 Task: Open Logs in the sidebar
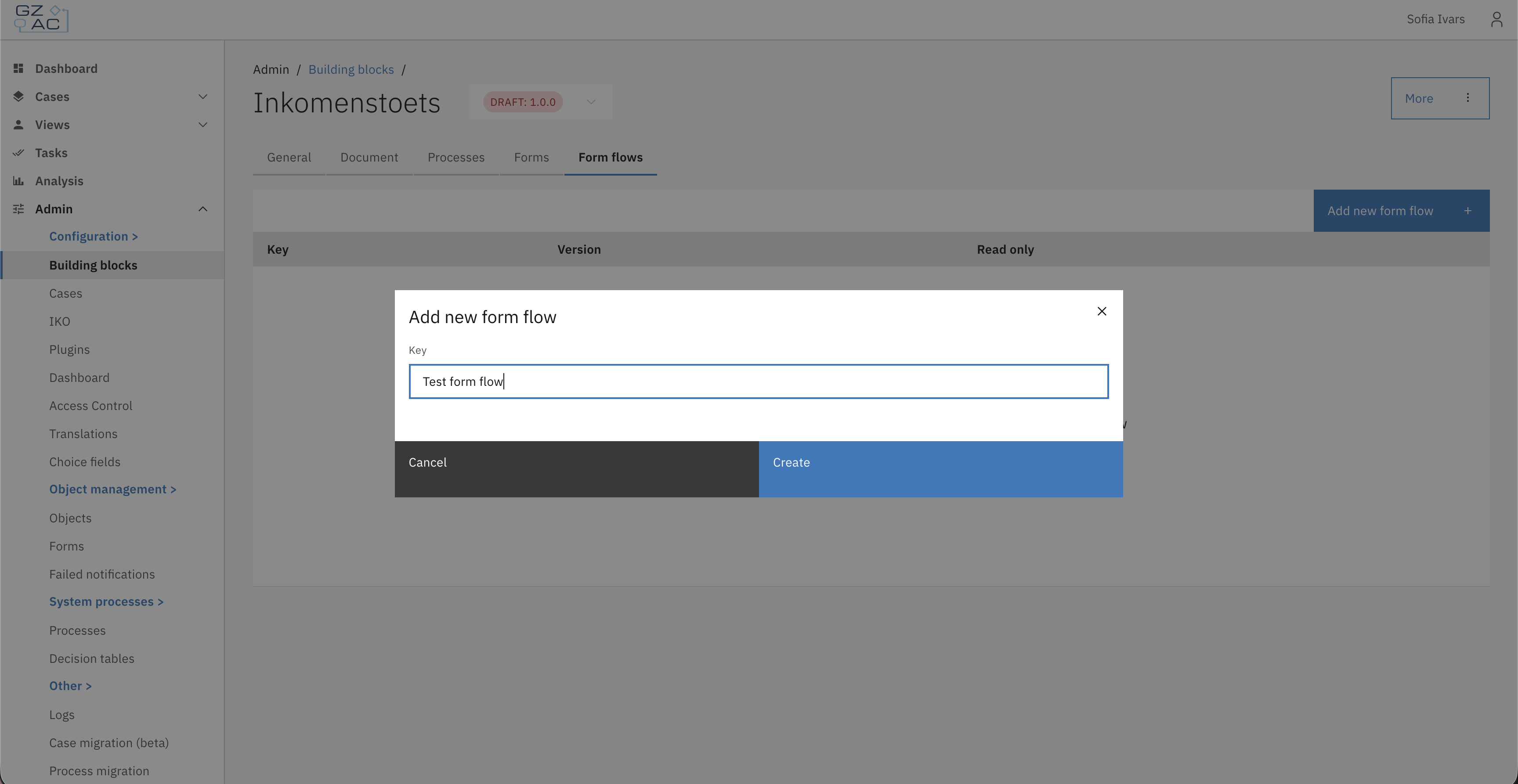click(x=62, y=715)
